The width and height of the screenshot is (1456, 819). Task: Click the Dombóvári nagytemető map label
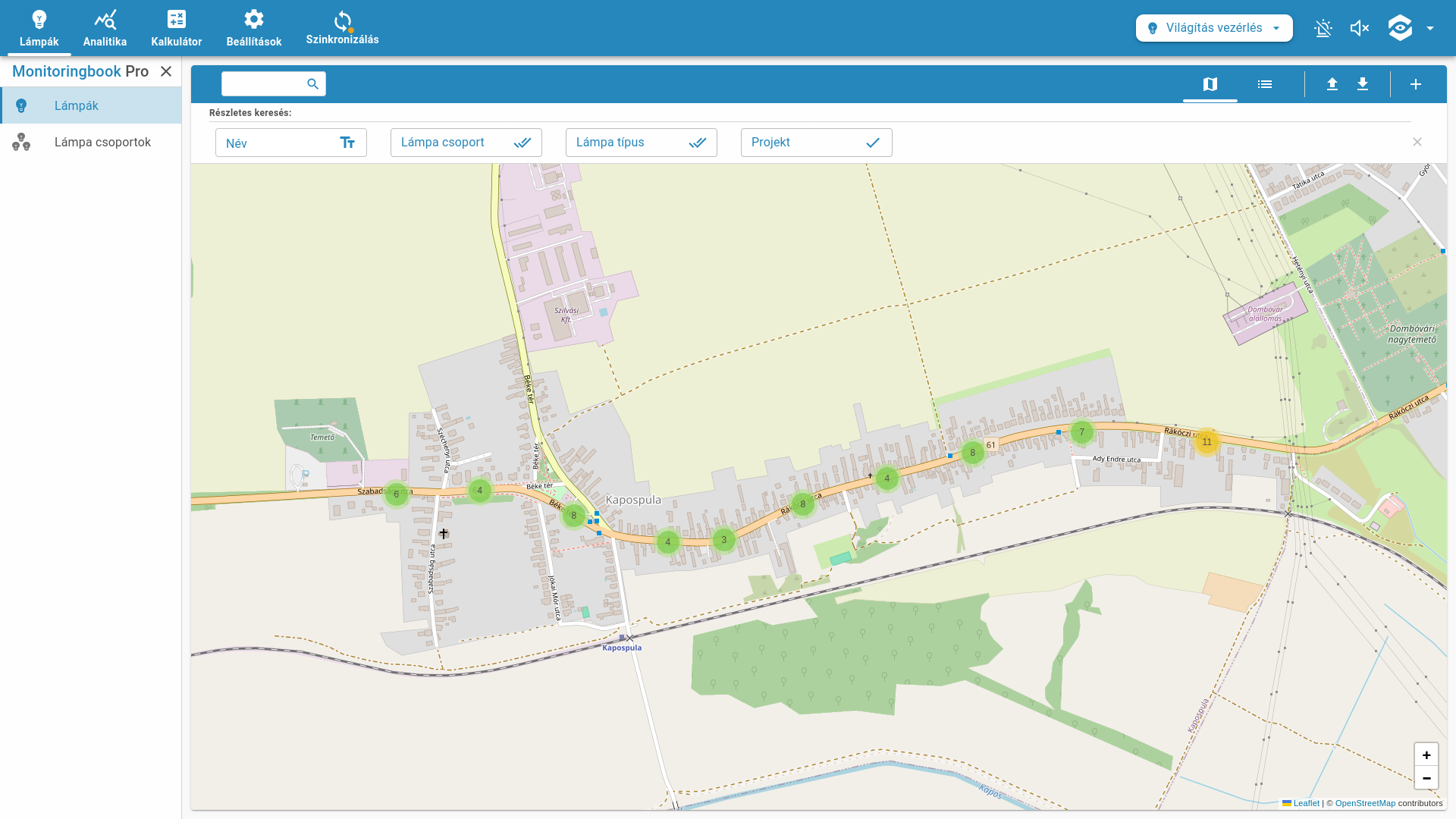(x=1412, y=334)
